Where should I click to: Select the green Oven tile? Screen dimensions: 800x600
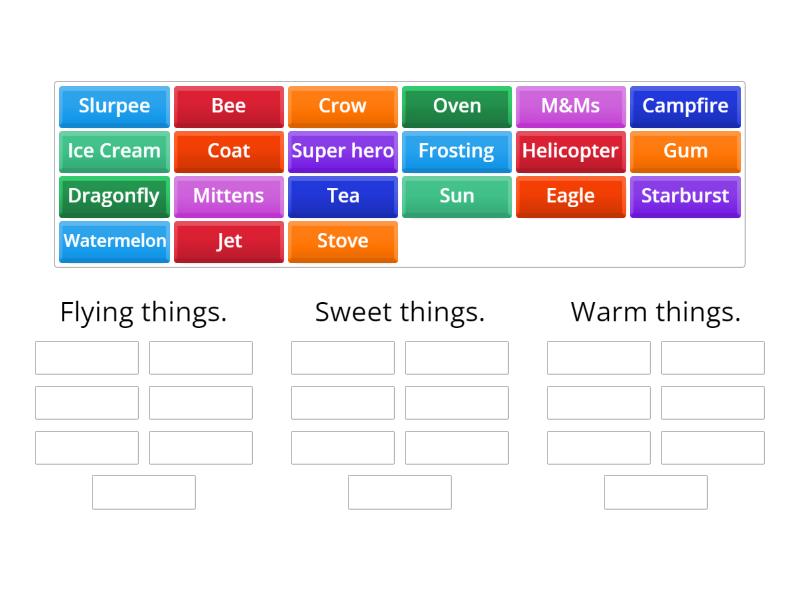click(x=457, y=106)
